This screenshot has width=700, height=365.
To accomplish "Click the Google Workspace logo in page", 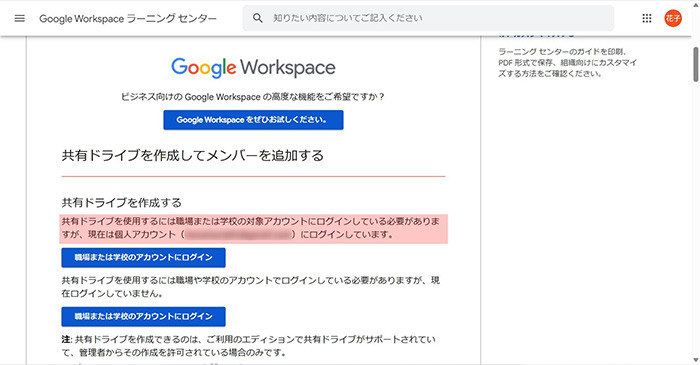I will (253, 68).
